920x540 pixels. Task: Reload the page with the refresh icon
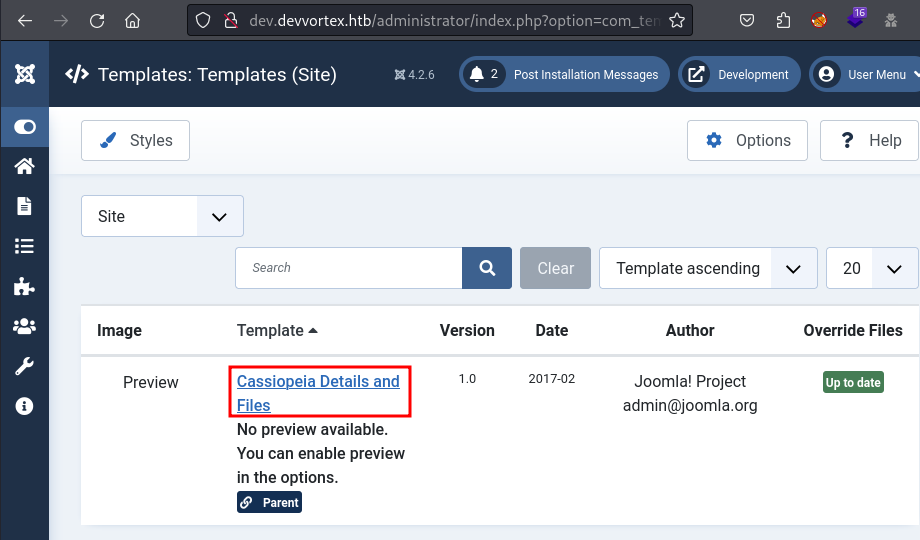pyautogui.click(x=97, y=21)
